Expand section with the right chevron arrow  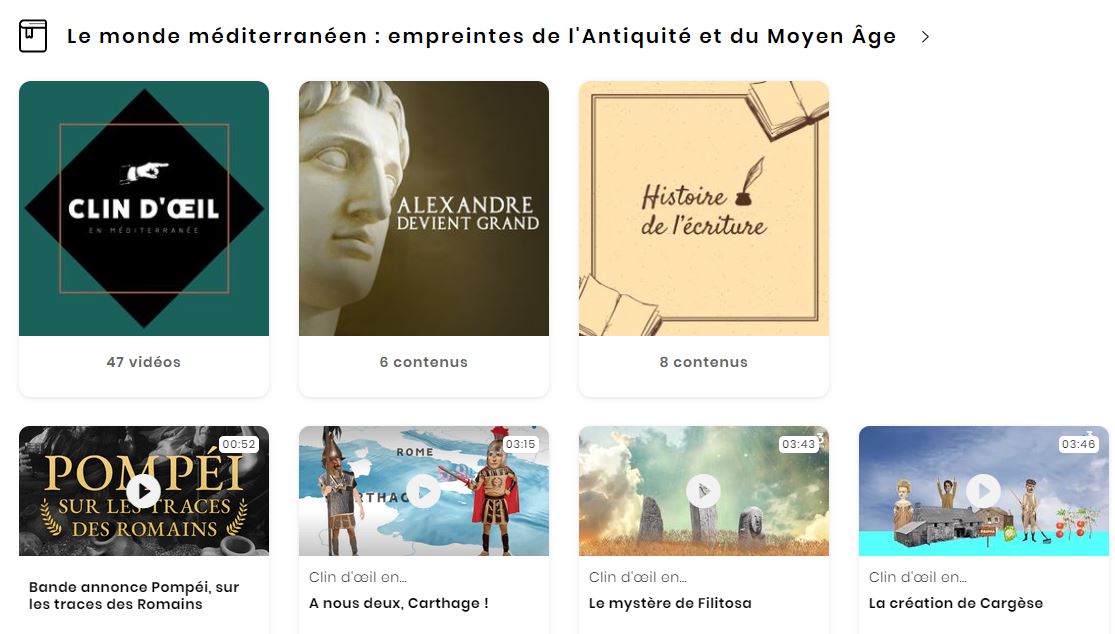[925, 37]
